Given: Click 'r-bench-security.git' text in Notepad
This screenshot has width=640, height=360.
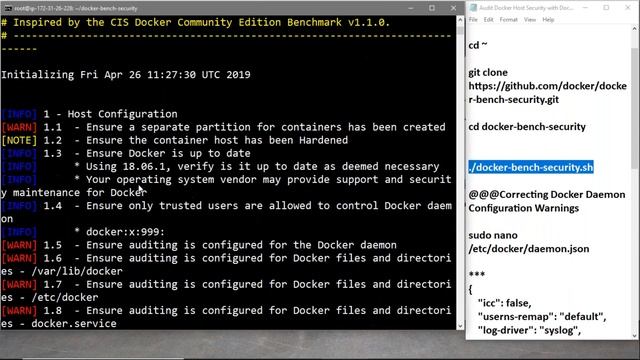Looking at the screenshot, I should [513, 100].
